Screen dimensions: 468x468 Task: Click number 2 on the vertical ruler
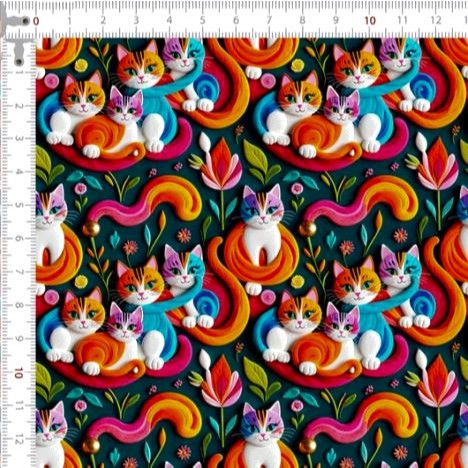pos(19,106)
